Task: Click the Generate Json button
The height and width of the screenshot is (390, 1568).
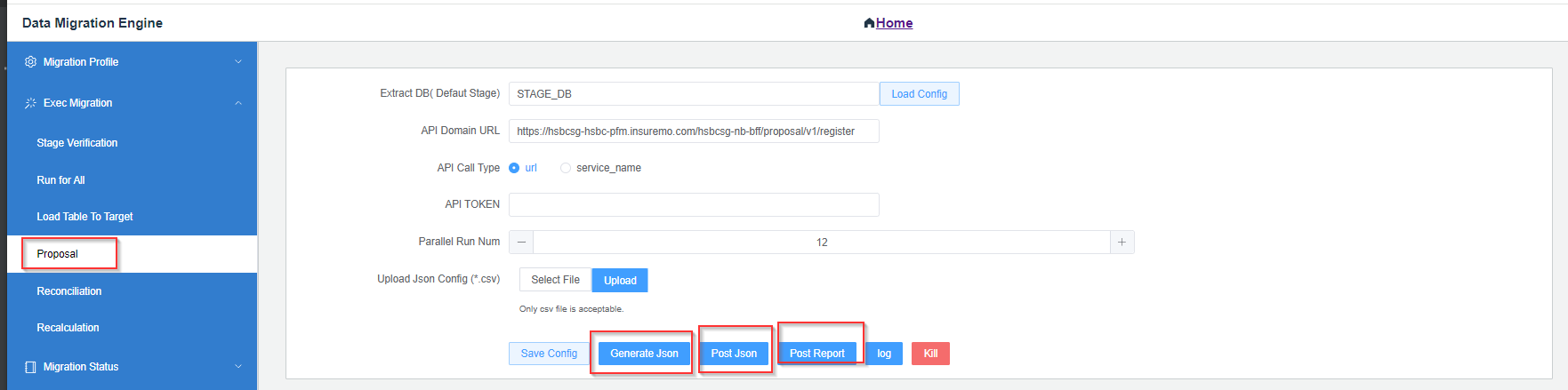Action: [x=644, y=354]
